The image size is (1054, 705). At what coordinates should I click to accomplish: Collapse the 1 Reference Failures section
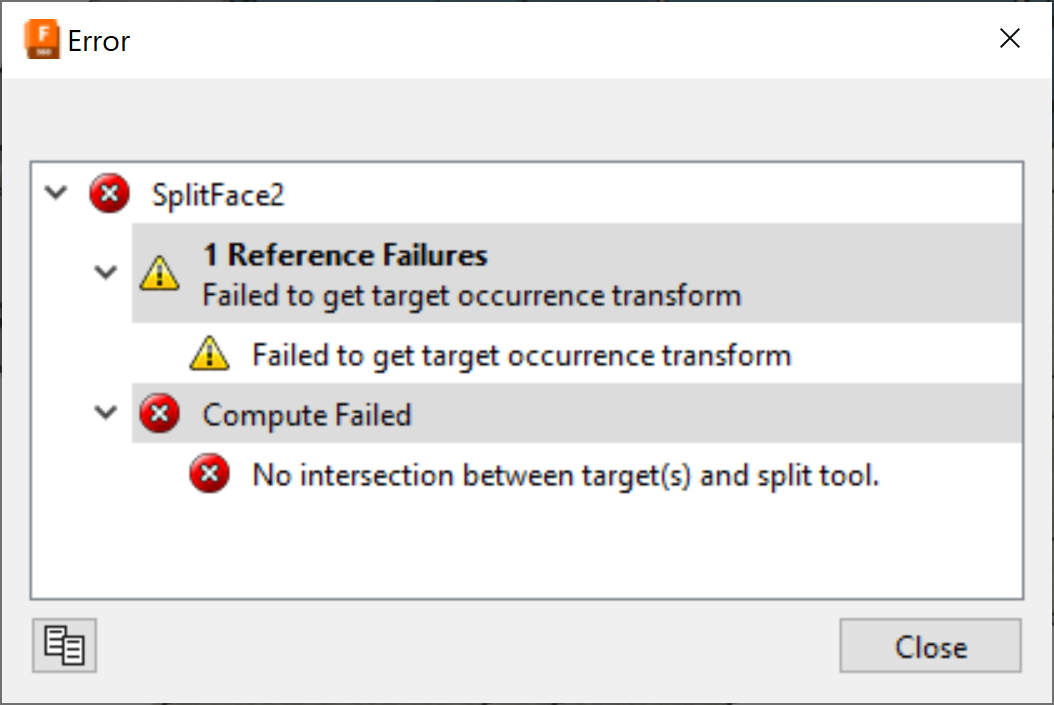(105, 272)
